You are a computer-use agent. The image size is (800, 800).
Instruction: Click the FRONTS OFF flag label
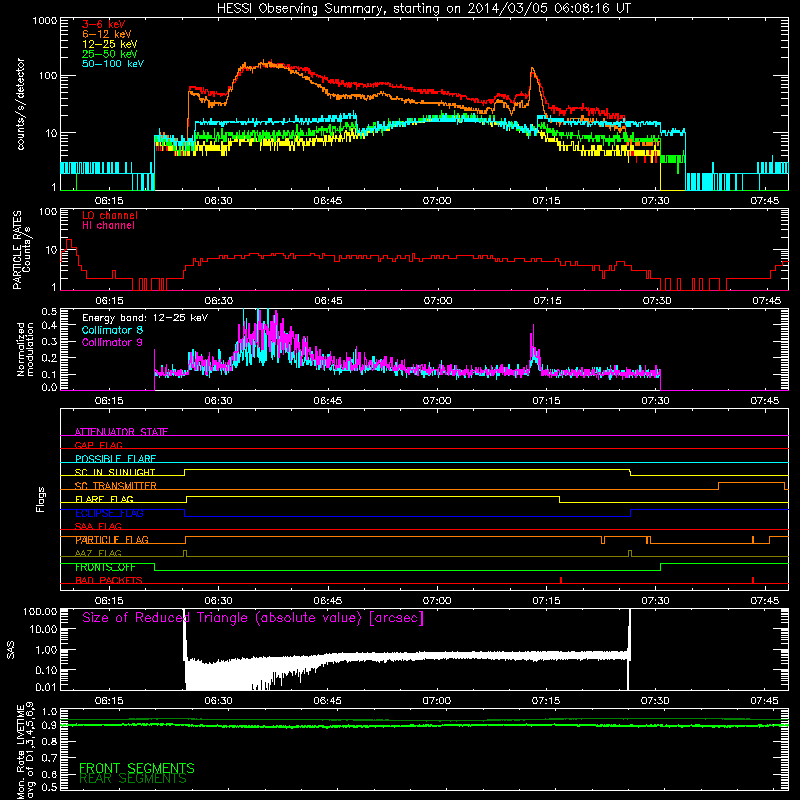pos(105,567)
